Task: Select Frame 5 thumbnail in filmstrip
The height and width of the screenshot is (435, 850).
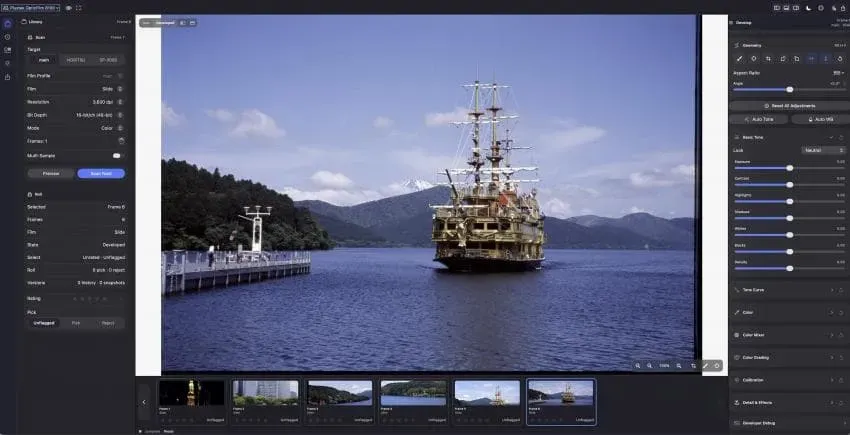Action: [x=487, y=401]
